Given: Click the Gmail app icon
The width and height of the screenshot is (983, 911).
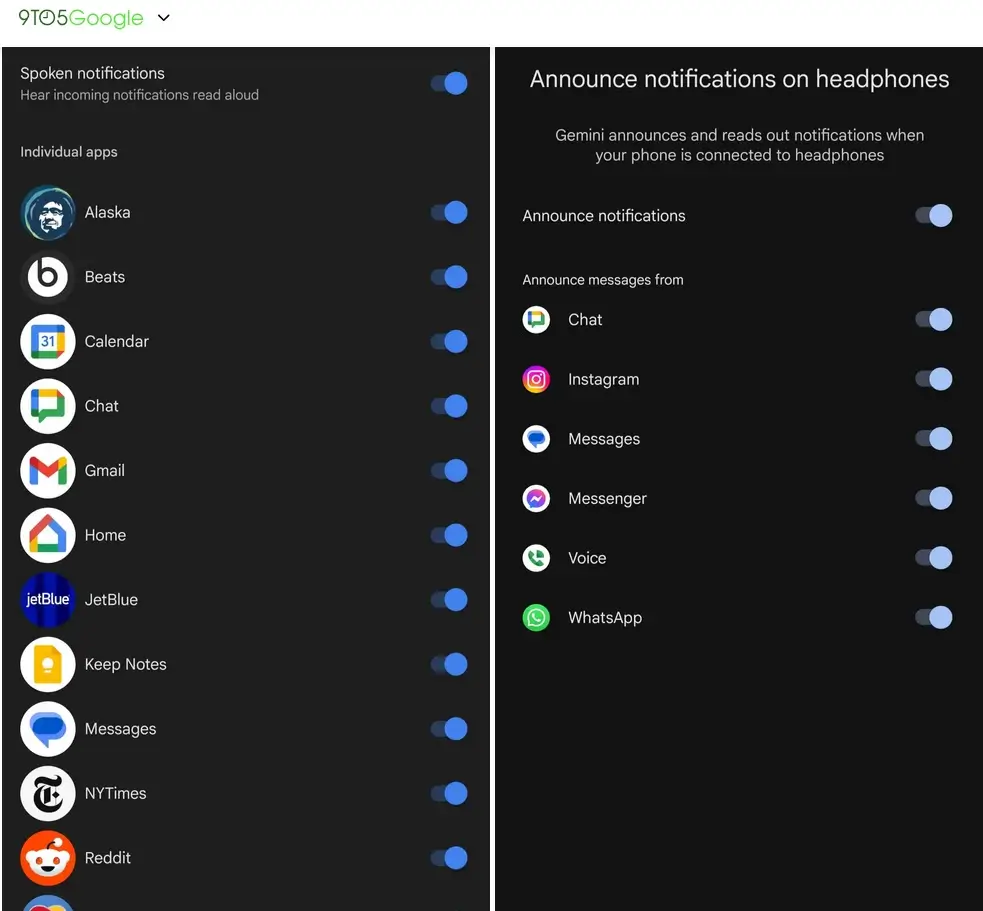Looking at the screenshot, I should point(47,471).
